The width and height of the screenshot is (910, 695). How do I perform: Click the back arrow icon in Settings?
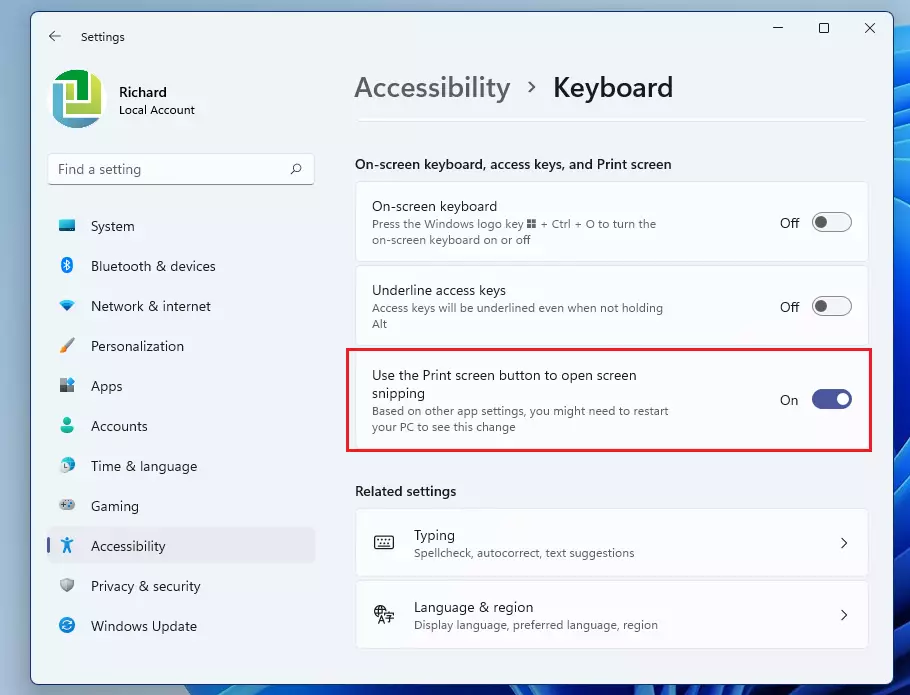[x=55, y=36]
